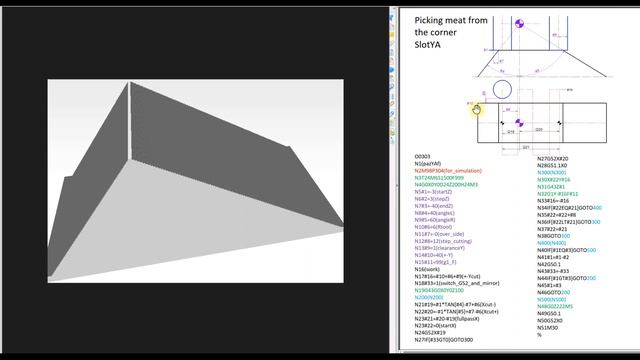Click the line 'N24G52X#19'
640x360 pixels.
[430, 333]
